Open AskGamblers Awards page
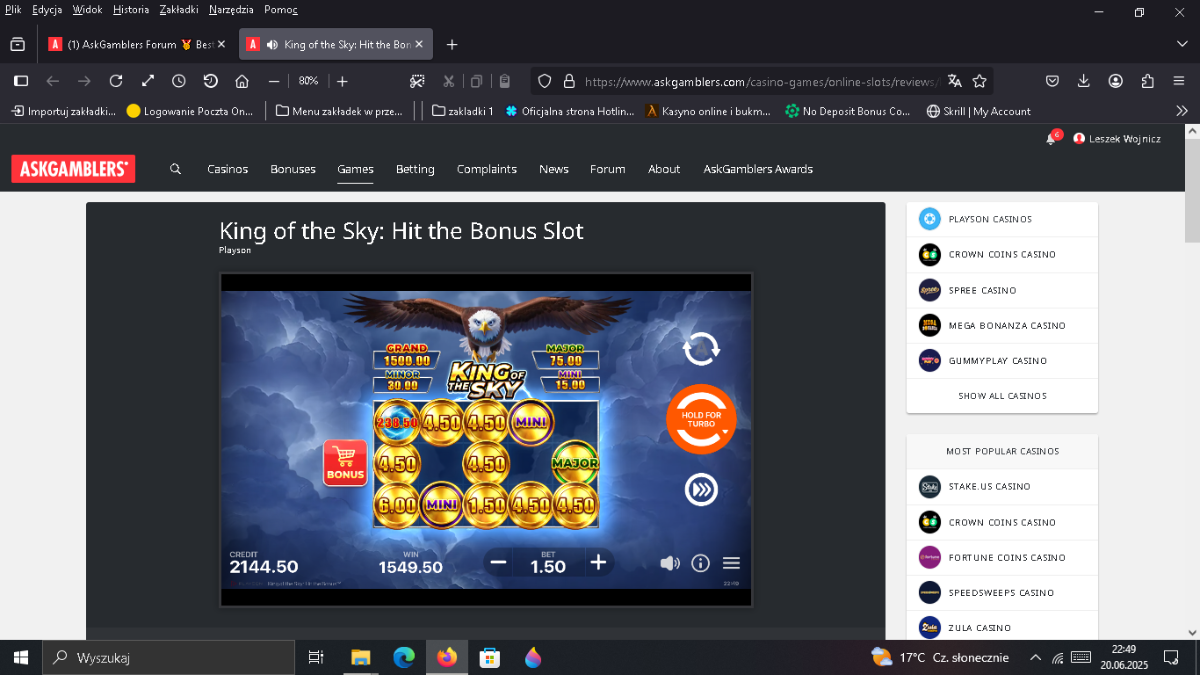This screenshot has height=675, width=1200. pyautogui.click(x=758, y=169)
